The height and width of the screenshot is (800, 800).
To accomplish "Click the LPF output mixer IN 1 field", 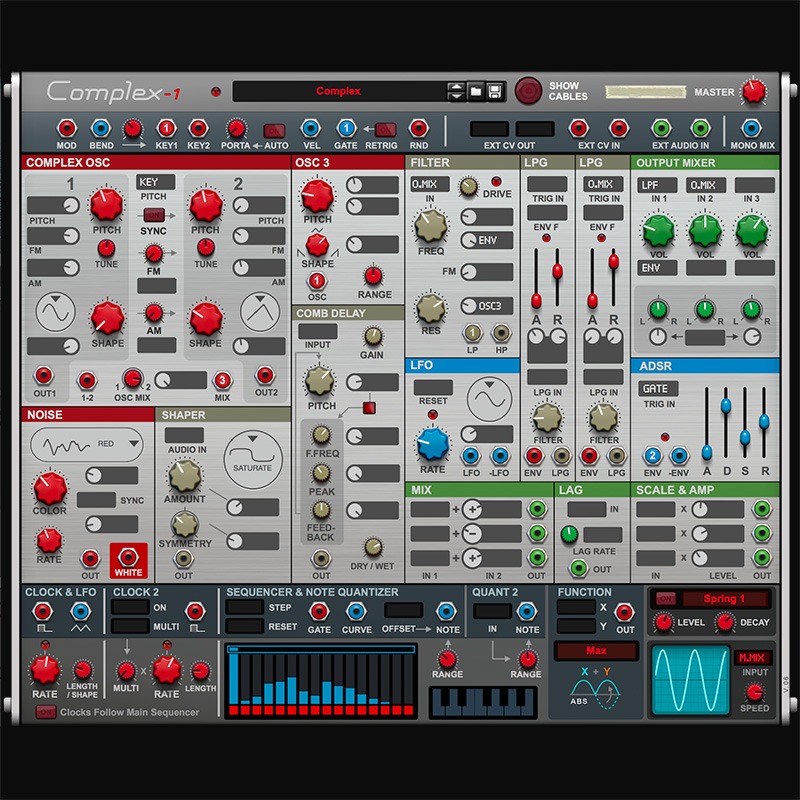I will pos(657,185).
